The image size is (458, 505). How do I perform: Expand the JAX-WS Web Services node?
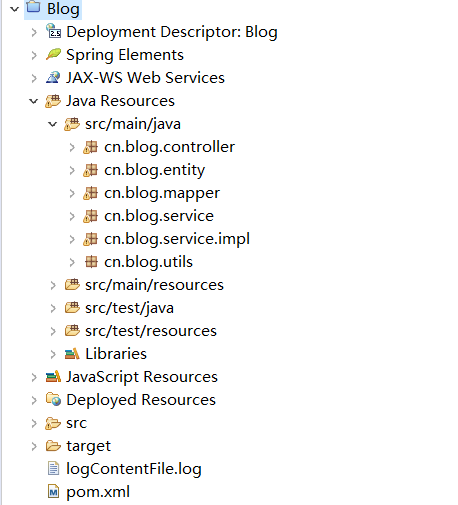(34, 78)
